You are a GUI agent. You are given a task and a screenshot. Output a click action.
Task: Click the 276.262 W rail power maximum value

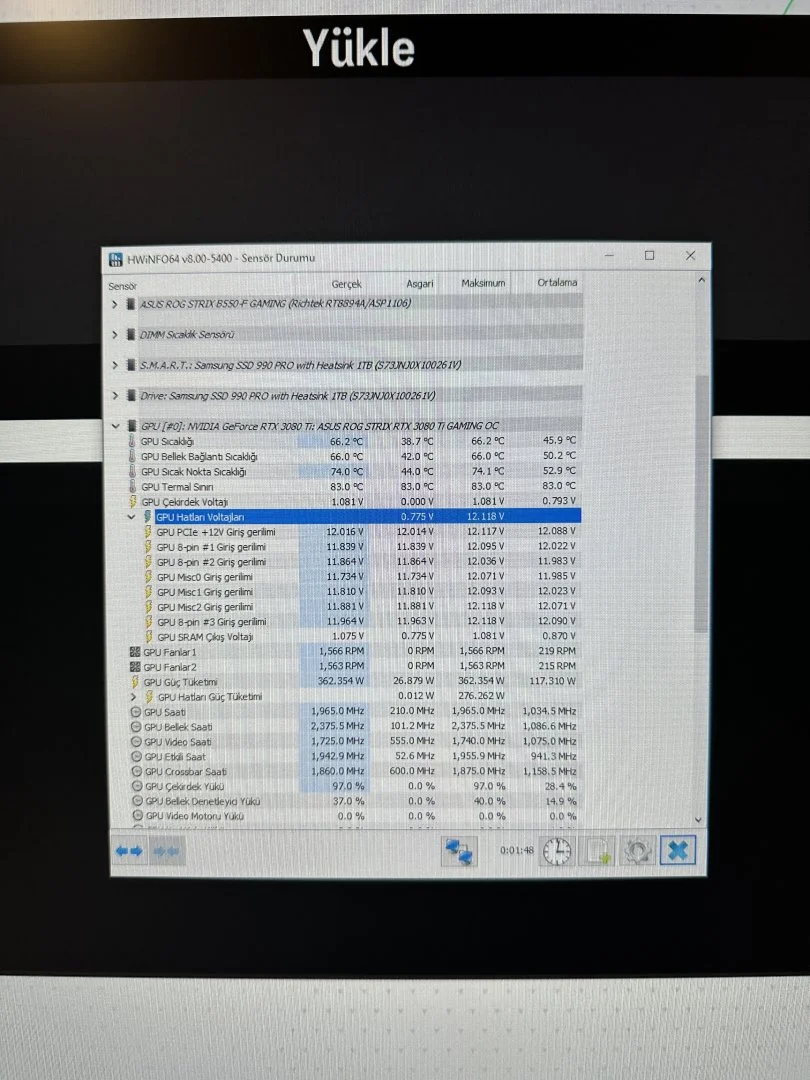coord(481,696)
